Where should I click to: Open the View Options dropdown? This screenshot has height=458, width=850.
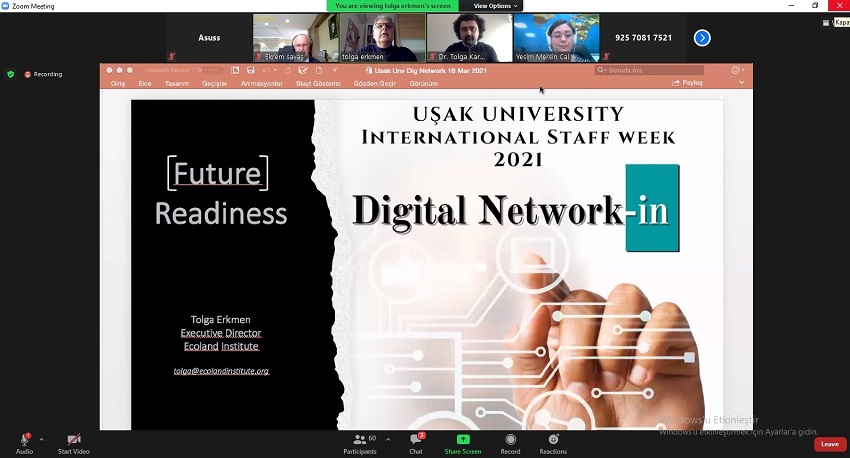coord(496,6)
